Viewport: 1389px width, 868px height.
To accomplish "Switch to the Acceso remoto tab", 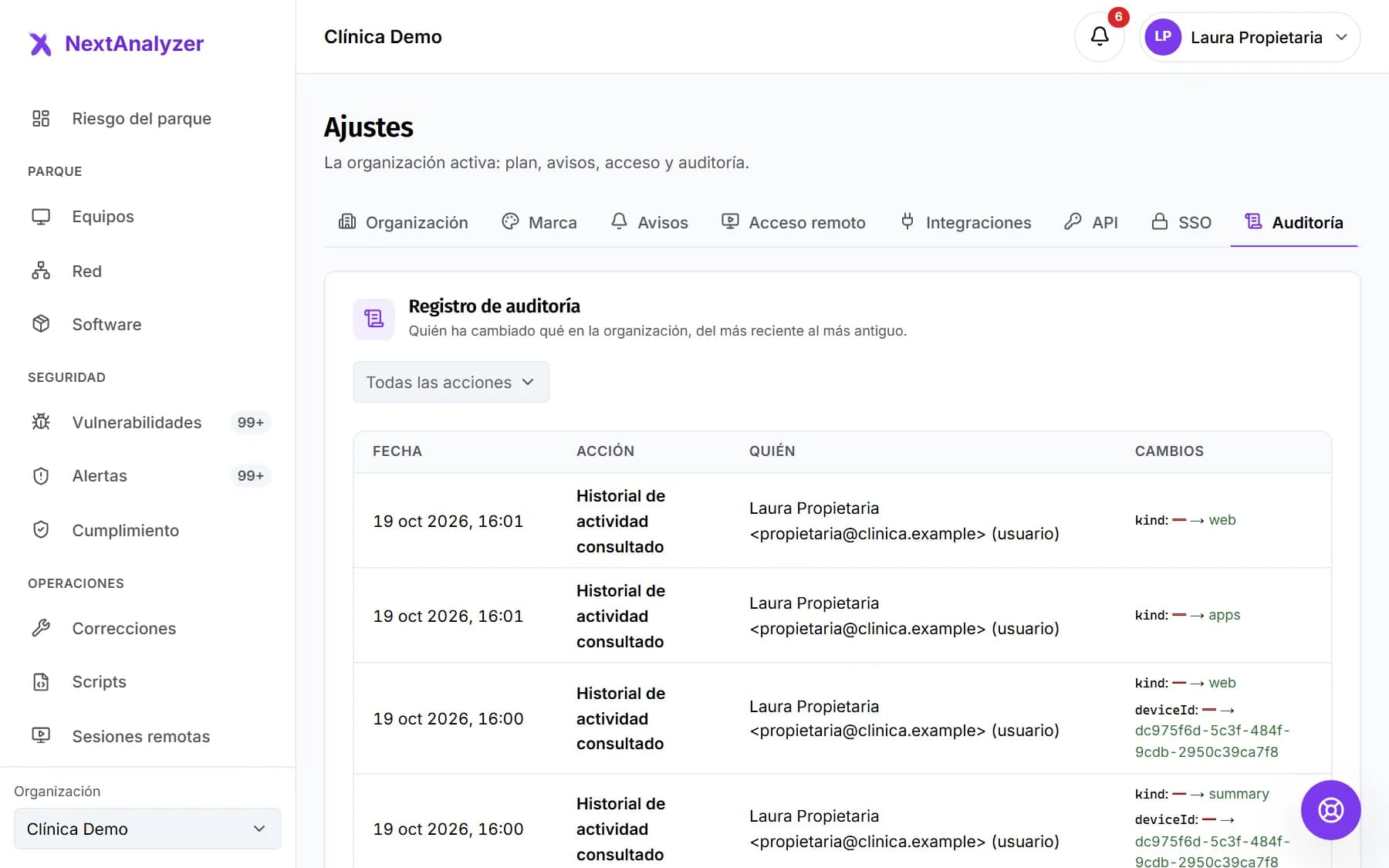I will coord(794,222).
